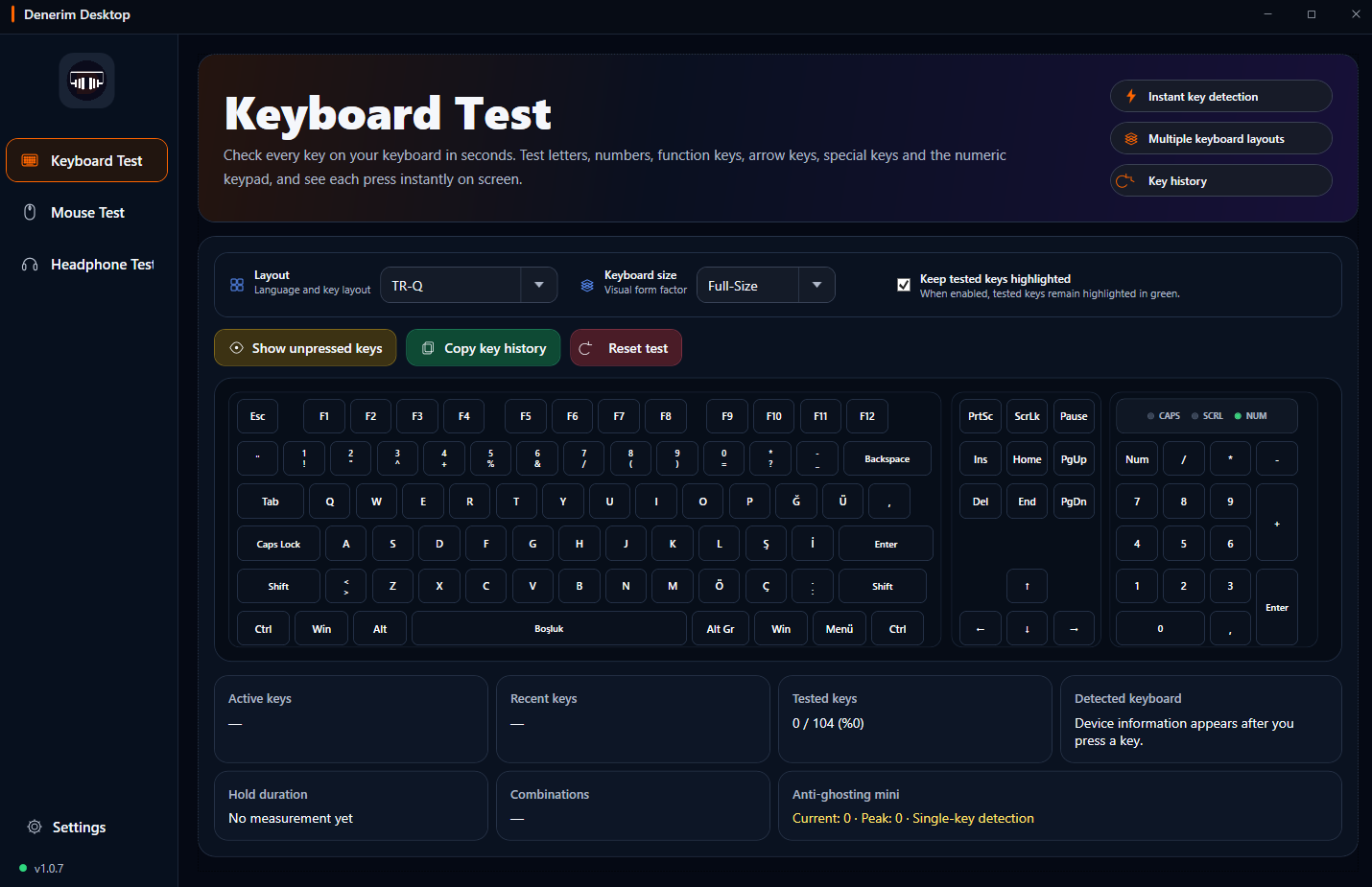Click the numpad 0 key

coord(1160,628)
